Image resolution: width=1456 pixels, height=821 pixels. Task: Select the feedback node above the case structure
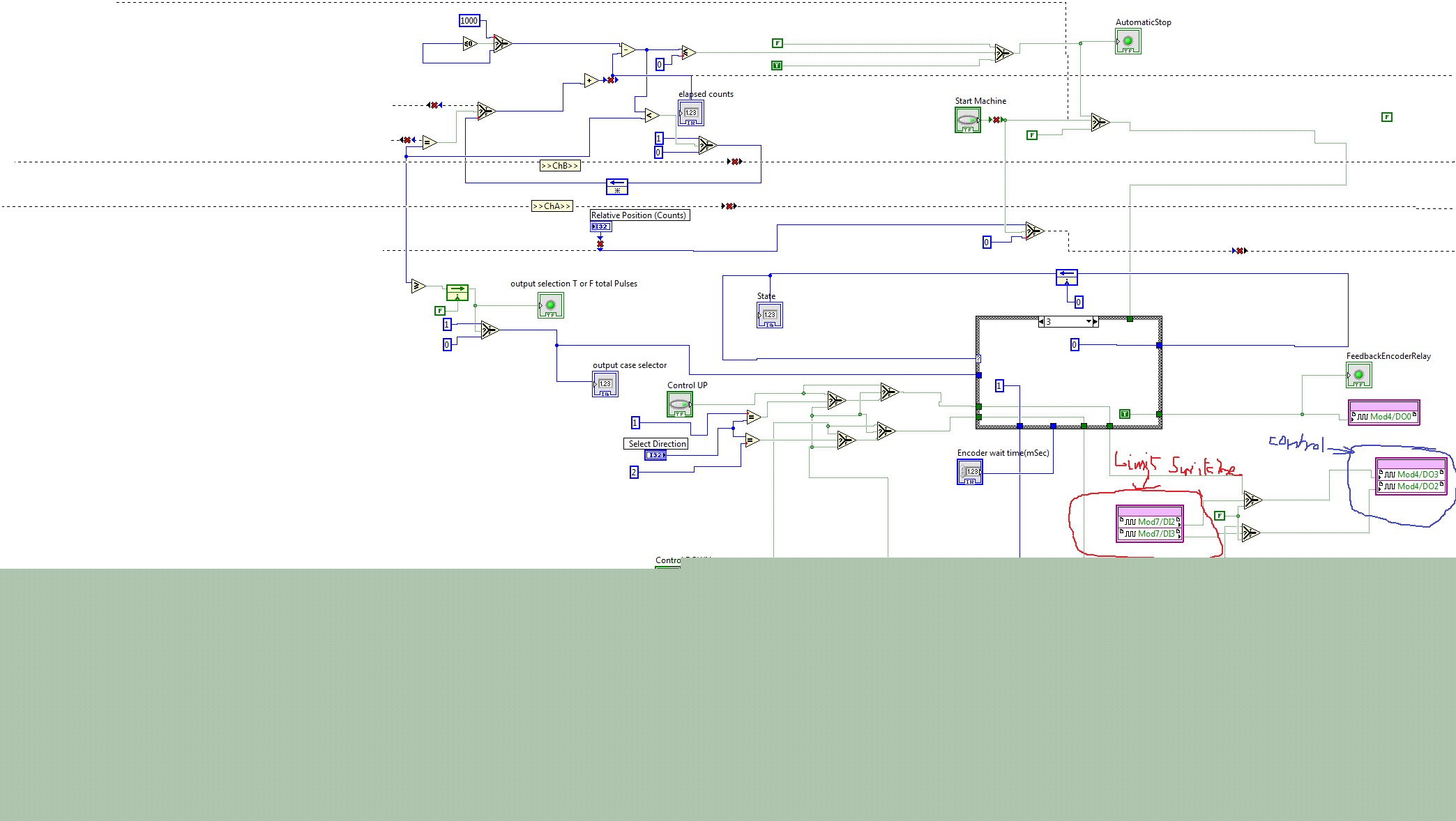pyautogui.click(x=1067, y=277)
